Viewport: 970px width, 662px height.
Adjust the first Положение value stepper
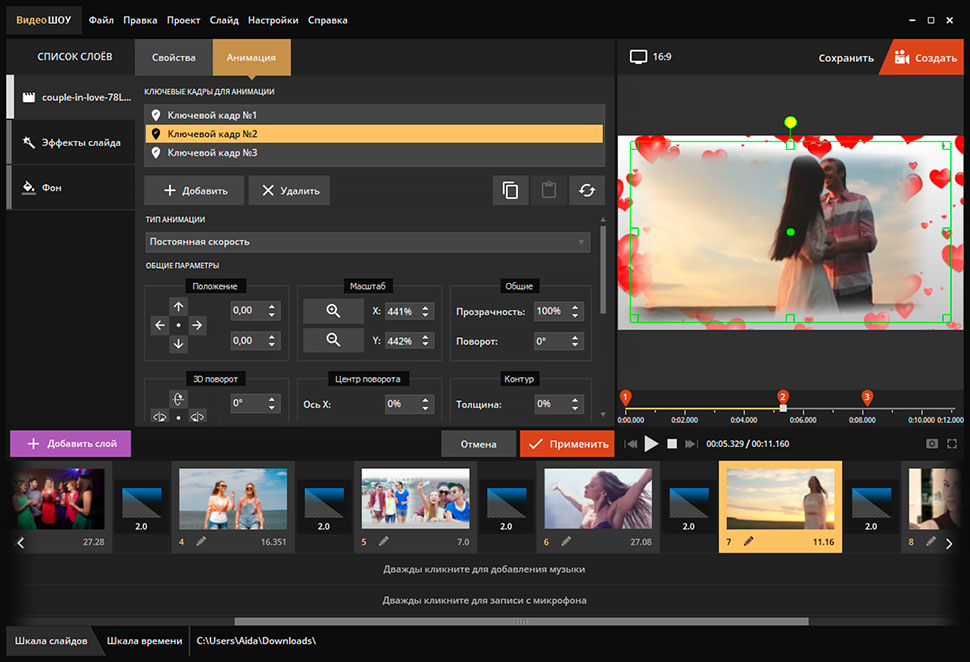[x=272, y=311]
